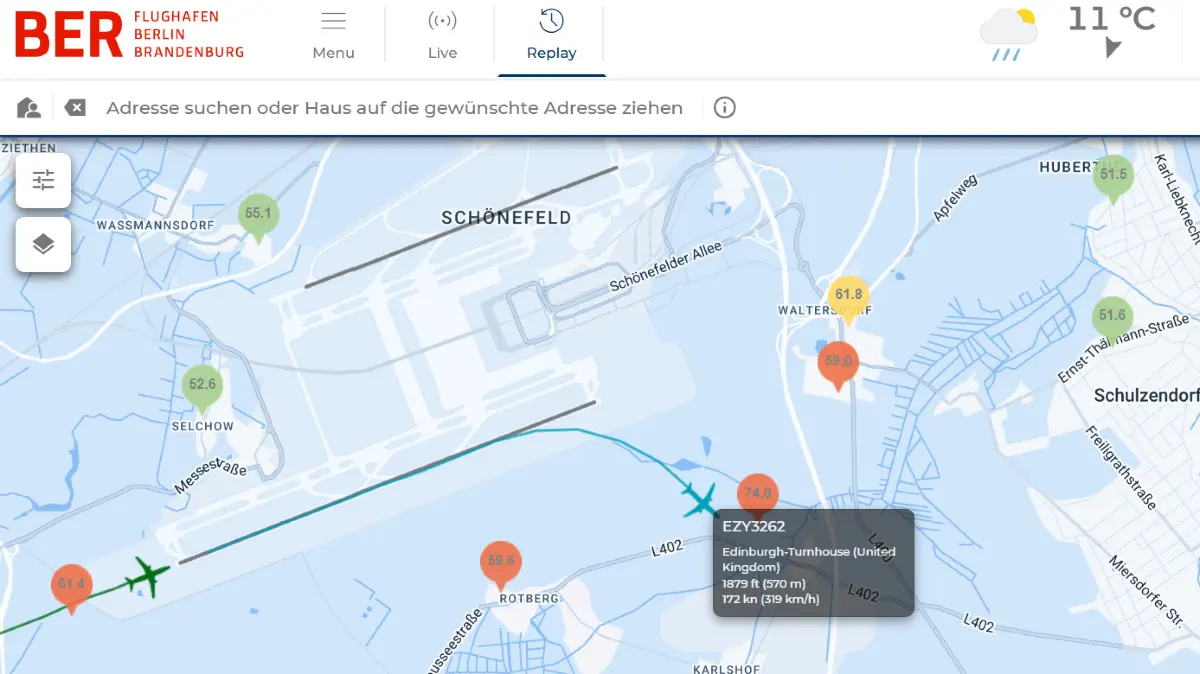The width and height of the screenshot is (1200, 674).
Task: Switch to Live mode
Action: 442,36
